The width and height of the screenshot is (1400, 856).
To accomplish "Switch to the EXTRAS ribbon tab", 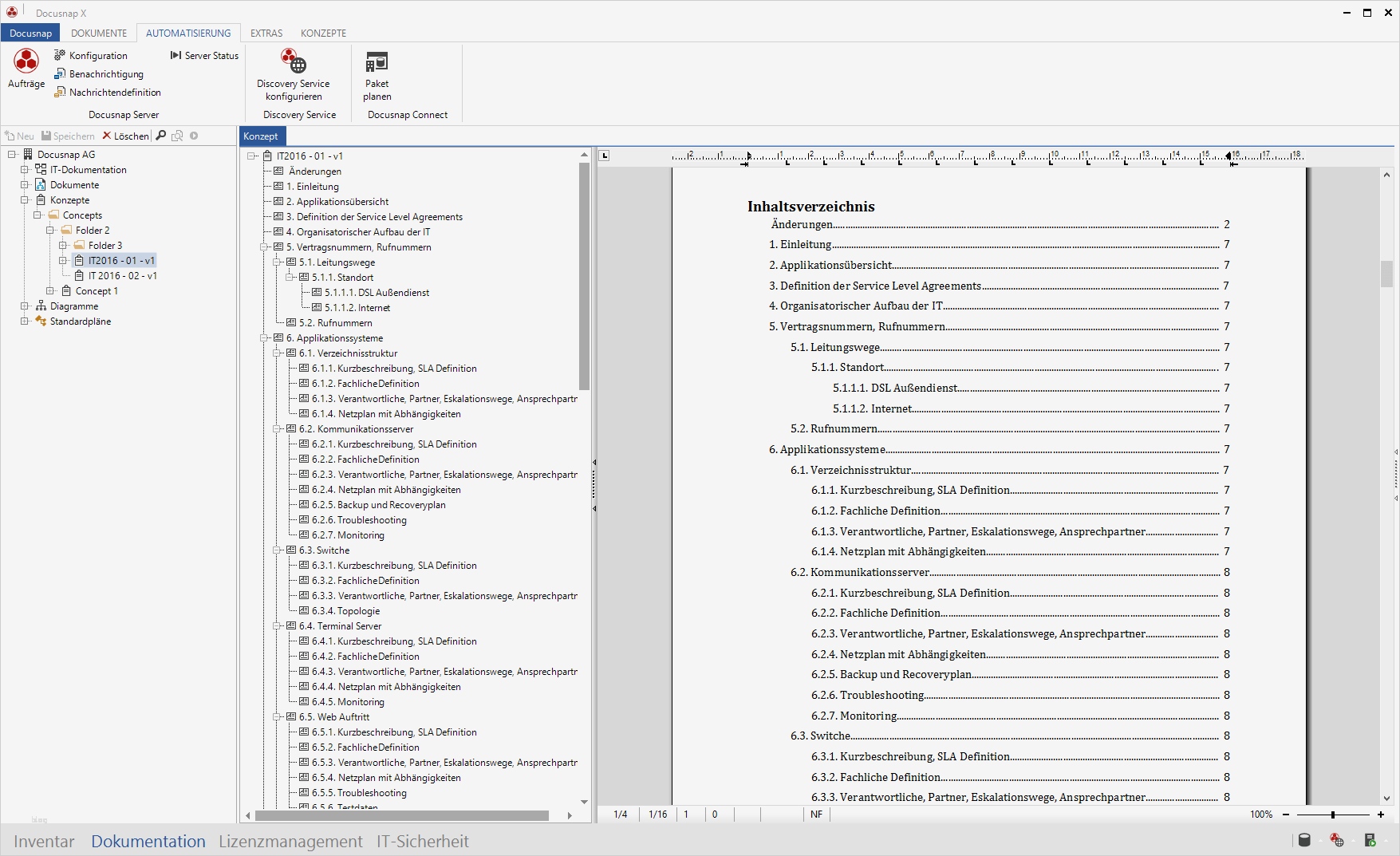I will [266, 33].
